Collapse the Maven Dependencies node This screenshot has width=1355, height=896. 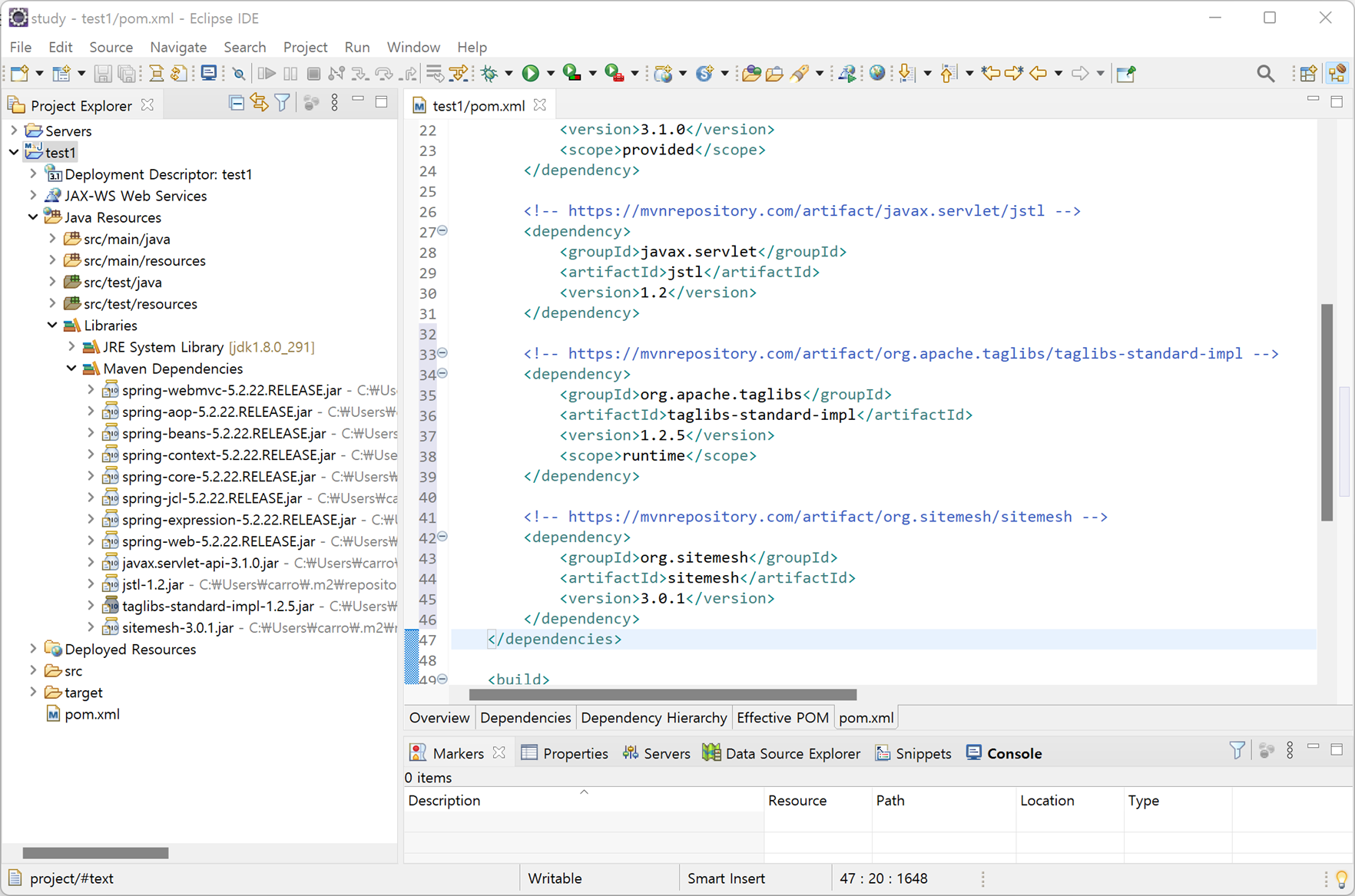coord(71,369)
